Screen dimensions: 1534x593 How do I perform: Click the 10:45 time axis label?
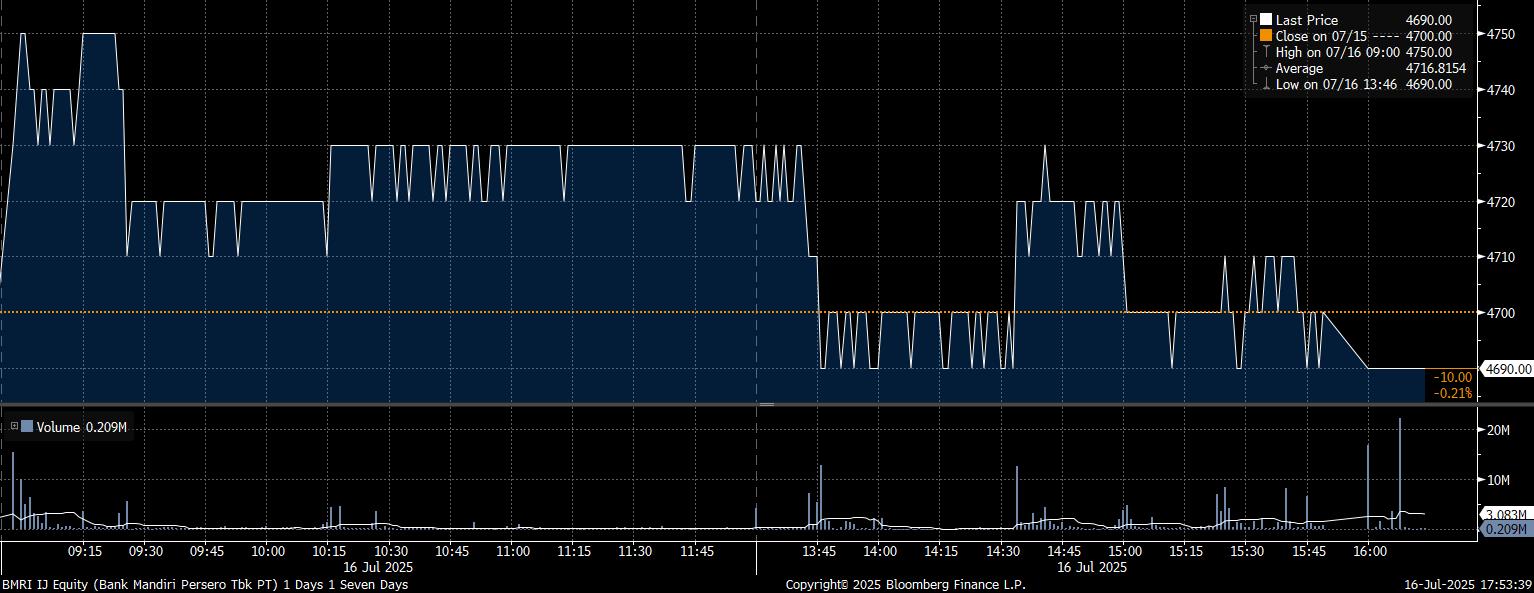pyautogui.click(x=452, y=551)
